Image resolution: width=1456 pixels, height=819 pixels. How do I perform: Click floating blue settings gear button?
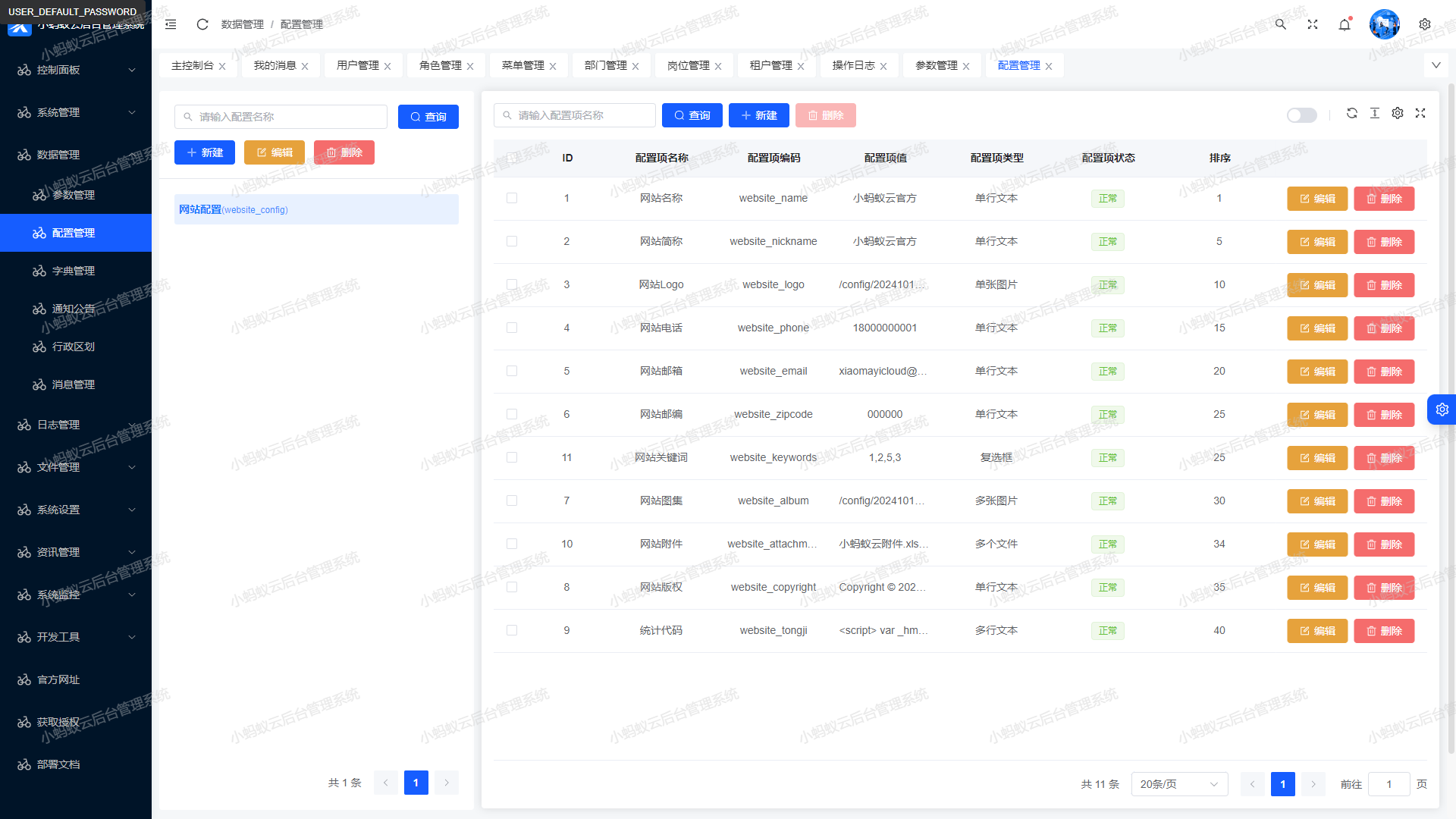[1442, 409]
